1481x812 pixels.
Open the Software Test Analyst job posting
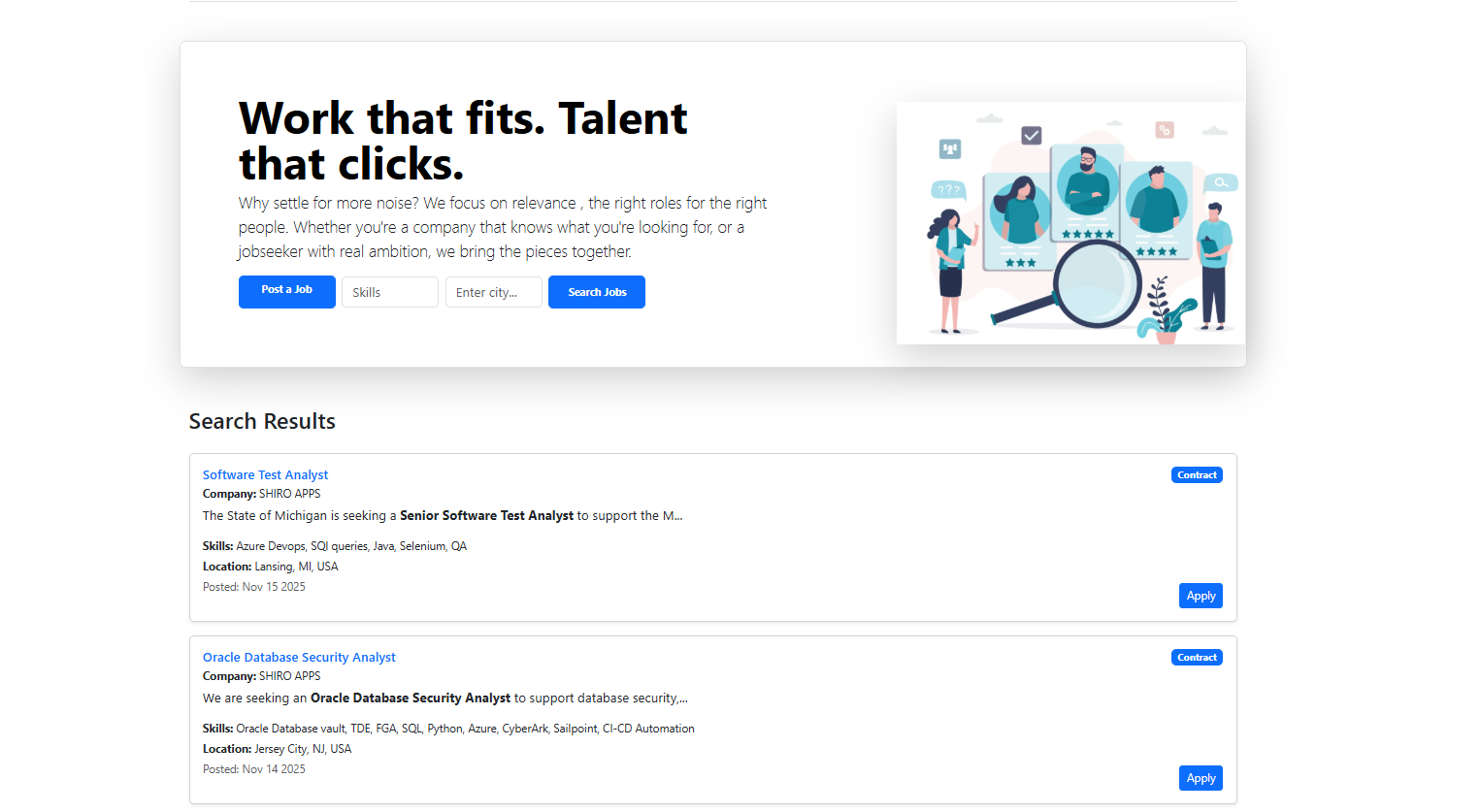coord(265,474)
